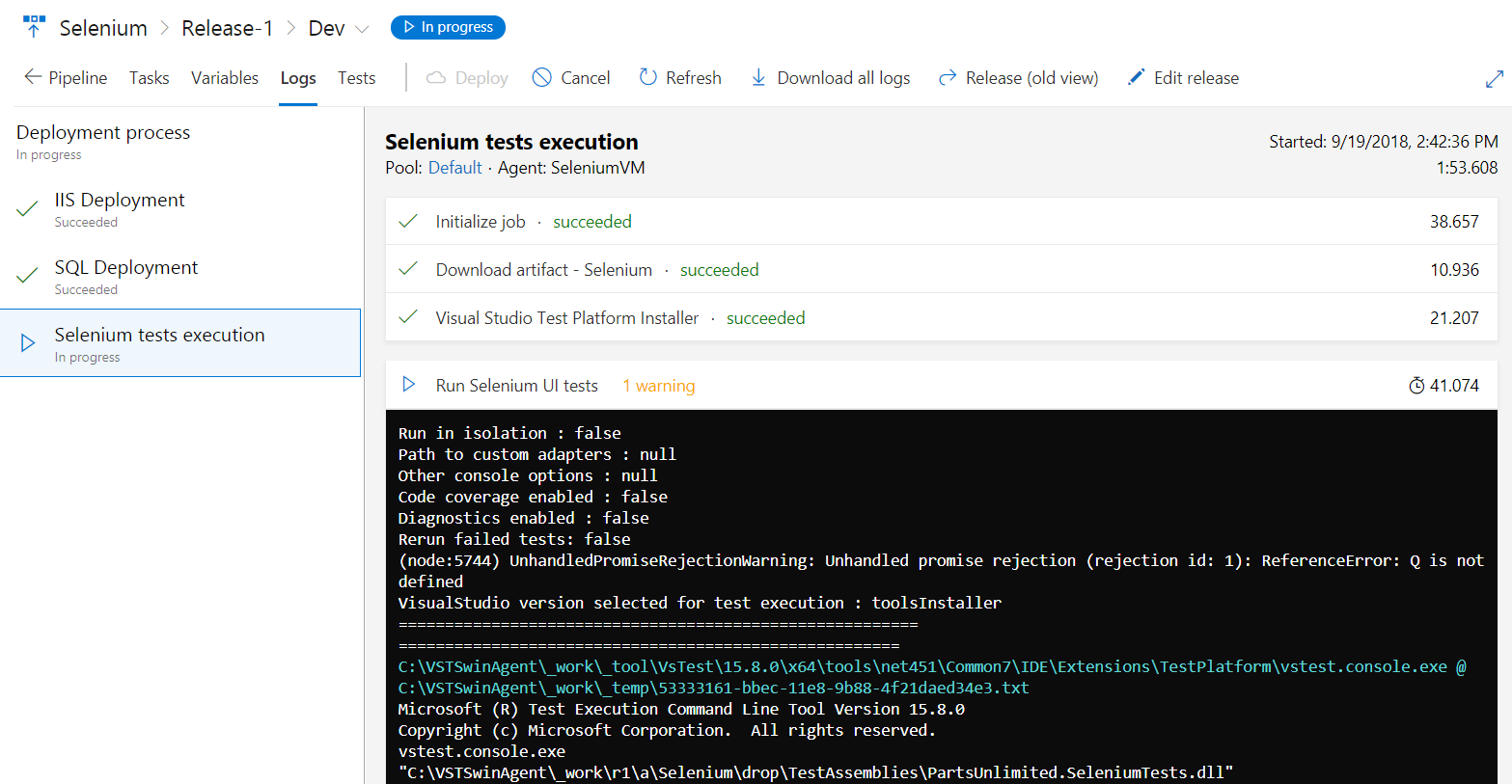Click the Refresh circular arrow icon

click(x=648, y=77)
